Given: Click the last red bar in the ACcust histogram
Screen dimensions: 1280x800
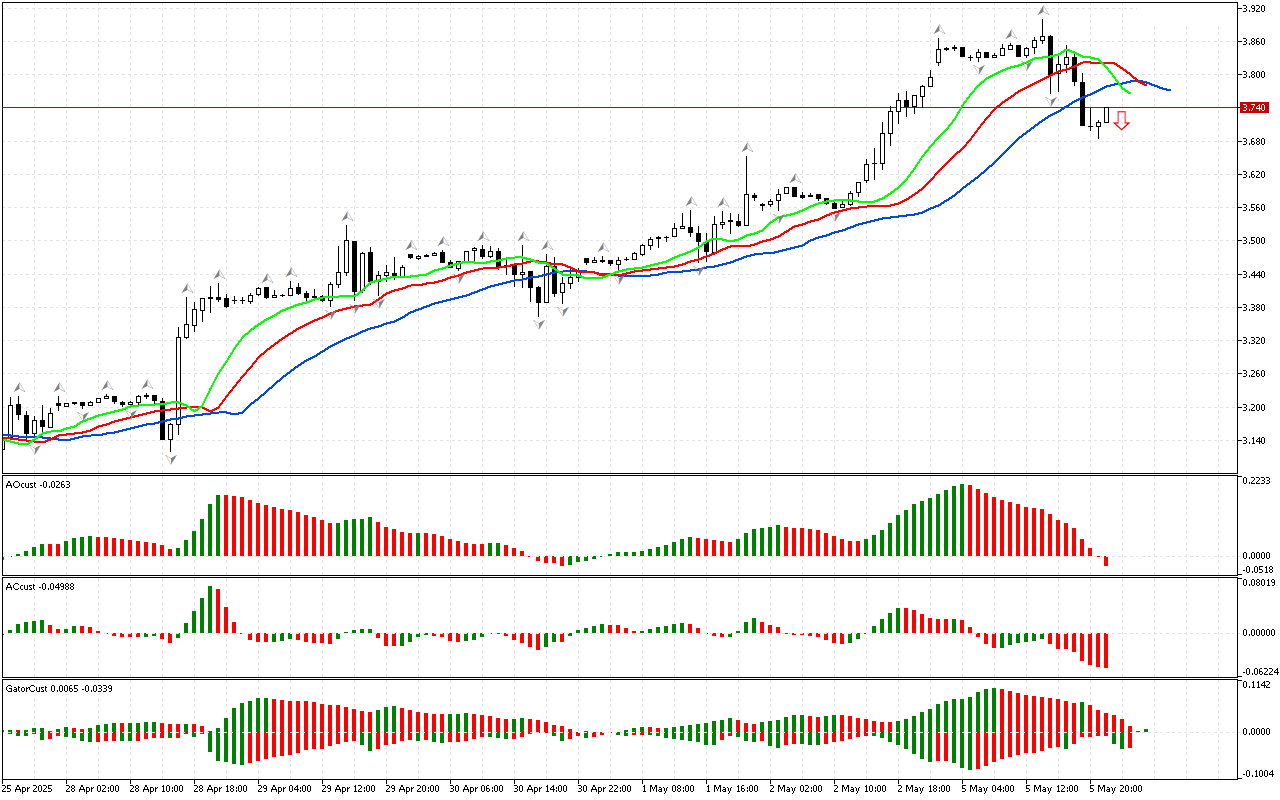Looking at the screenshot, I should 1106,650.
